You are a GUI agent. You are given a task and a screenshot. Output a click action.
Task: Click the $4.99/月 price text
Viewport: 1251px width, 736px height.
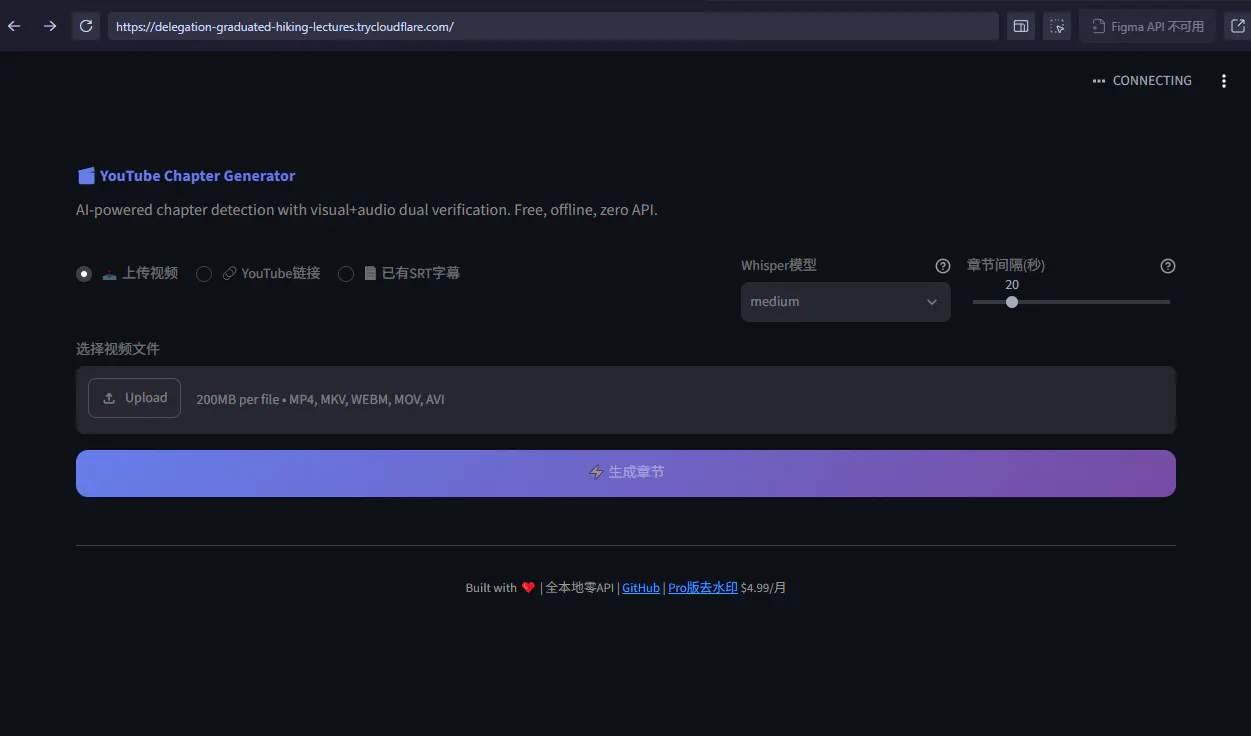(x=763, y=588)
